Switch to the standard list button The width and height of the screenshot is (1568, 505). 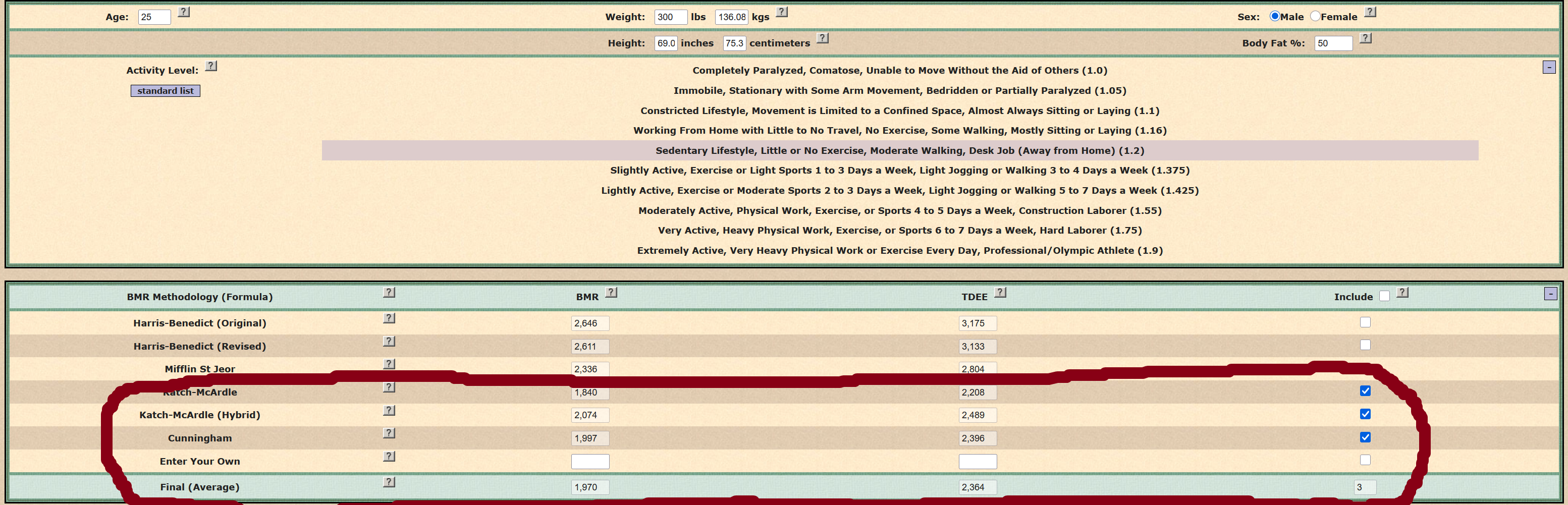(x=166, y=91)
